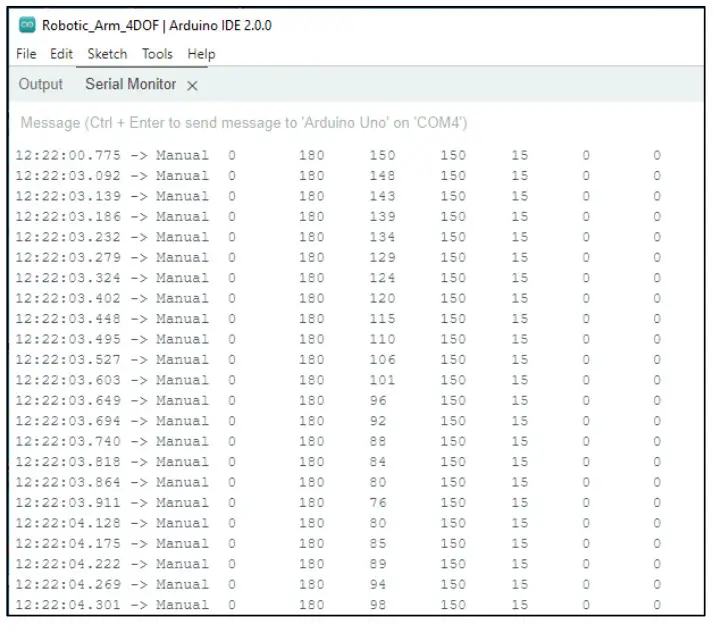Click the value 89 in the 12:22:04.222 row
Image resolution: width=716 pixels, height=631 pixels.
click(x=378, y=564)
